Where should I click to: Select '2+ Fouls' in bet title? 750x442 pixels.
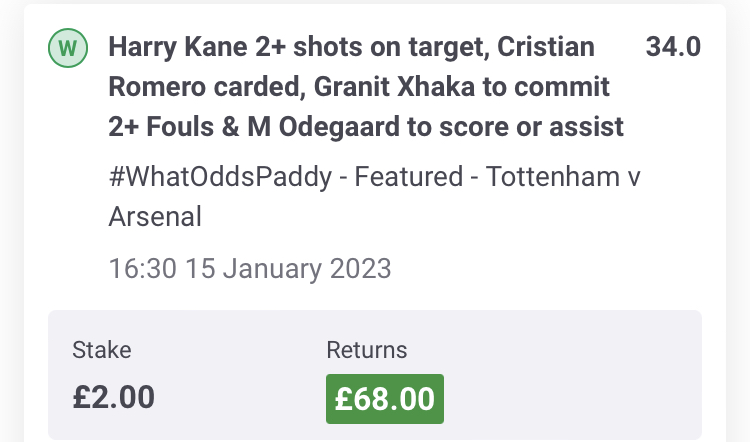(x=161, y=127)
